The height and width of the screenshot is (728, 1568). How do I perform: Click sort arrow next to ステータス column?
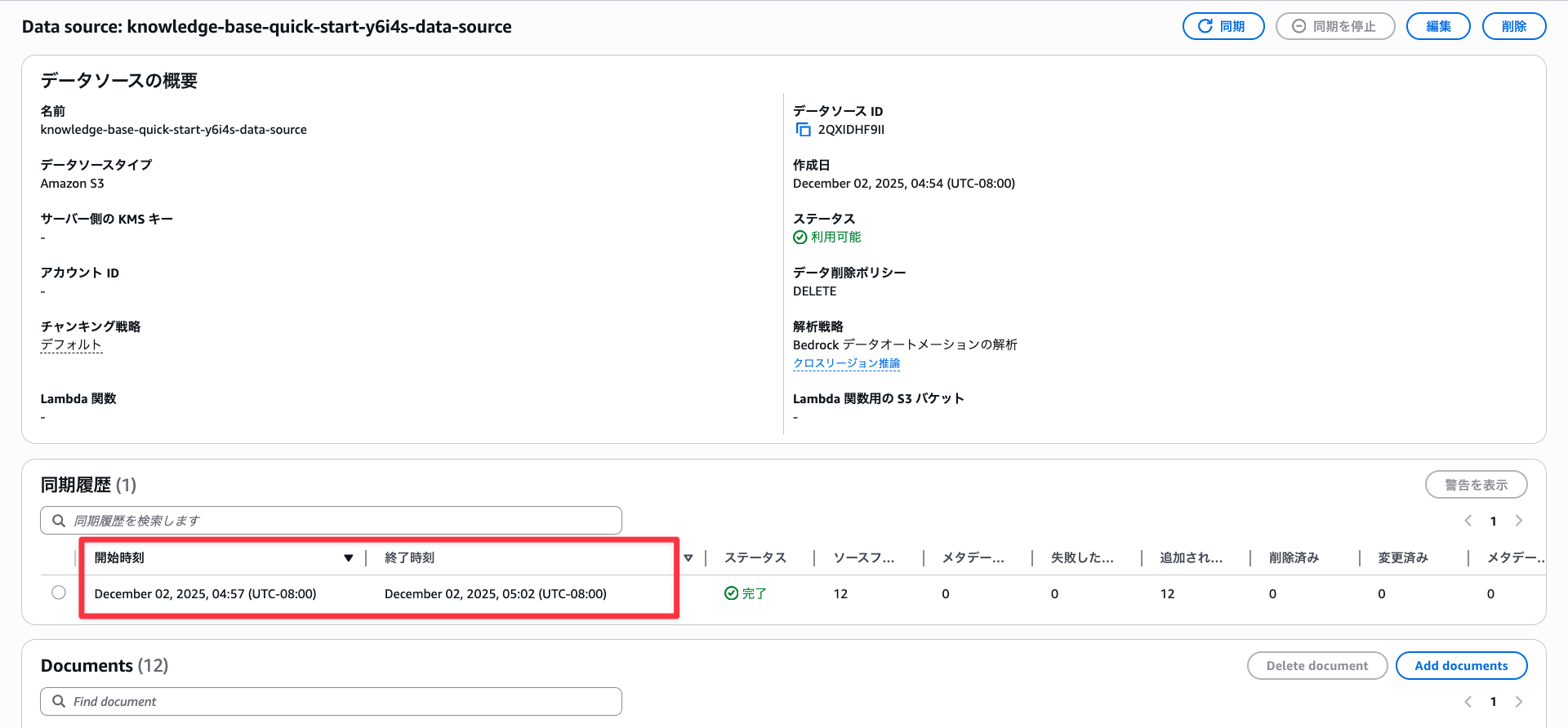[688, 558]
